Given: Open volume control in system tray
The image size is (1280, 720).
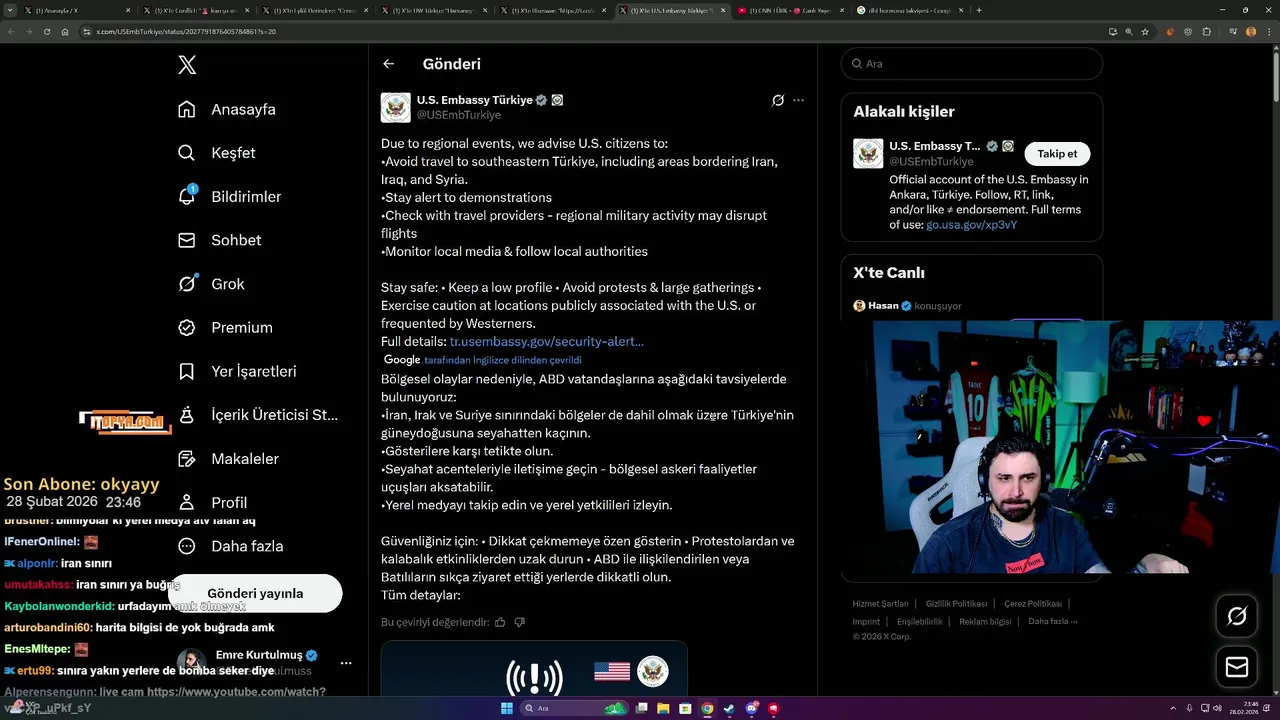Looking at the screenshot, I should tap(1217, 709).
